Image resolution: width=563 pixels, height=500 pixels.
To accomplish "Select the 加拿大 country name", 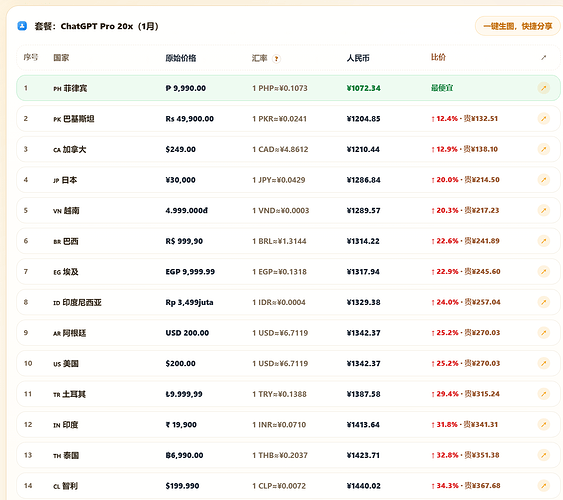I will point(75,149).
